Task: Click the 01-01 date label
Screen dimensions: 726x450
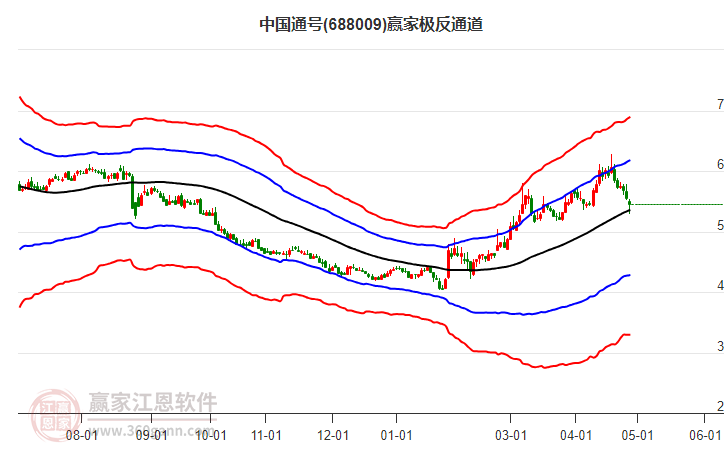Action: [396, 436]
